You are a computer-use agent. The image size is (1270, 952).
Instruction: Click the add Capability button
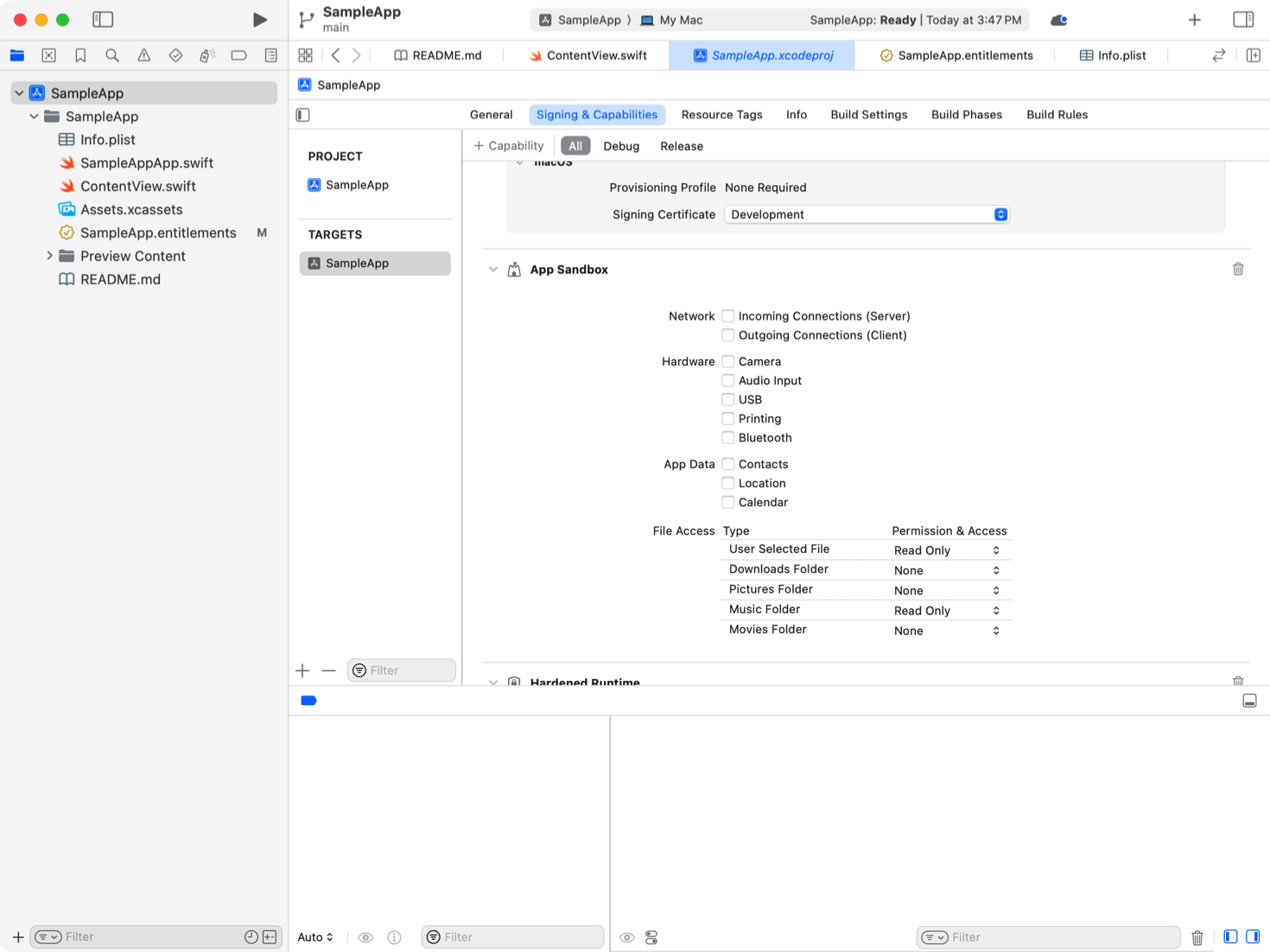pyautogui.click(x=509, y=146)
